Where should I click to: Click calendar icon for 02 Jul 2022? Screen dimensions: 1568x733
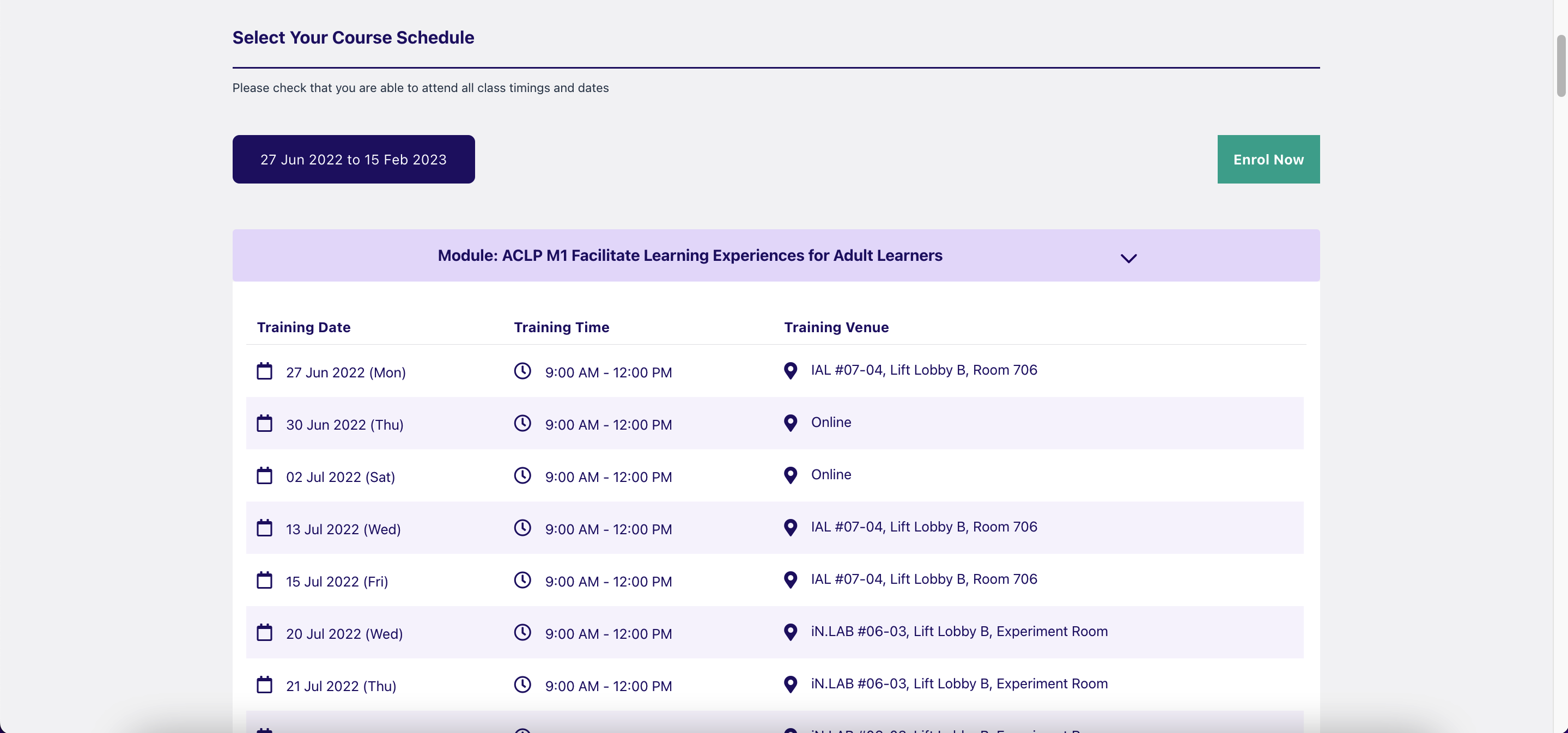264,475
